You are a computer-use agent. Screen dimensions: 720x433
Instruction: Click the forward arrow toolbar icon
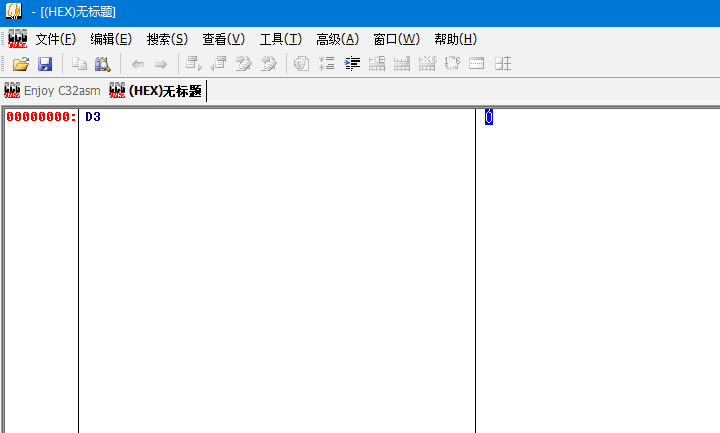tap(161, 64)
